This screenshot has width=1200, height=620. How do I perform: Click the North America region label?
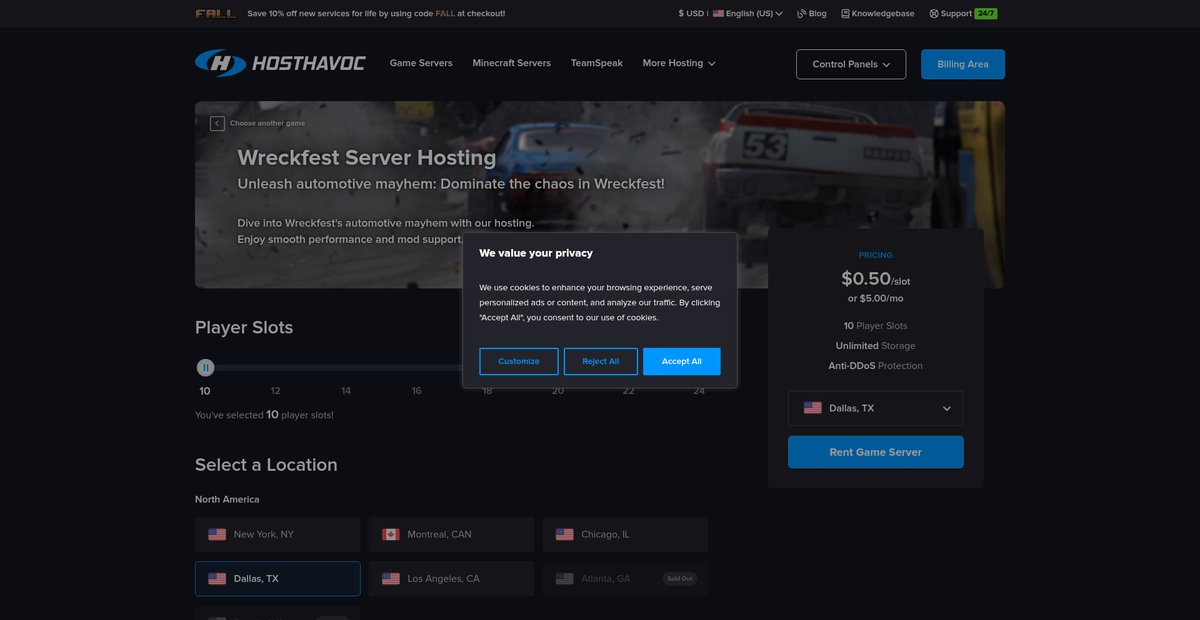pyautogui.click(x=227, y=499)
